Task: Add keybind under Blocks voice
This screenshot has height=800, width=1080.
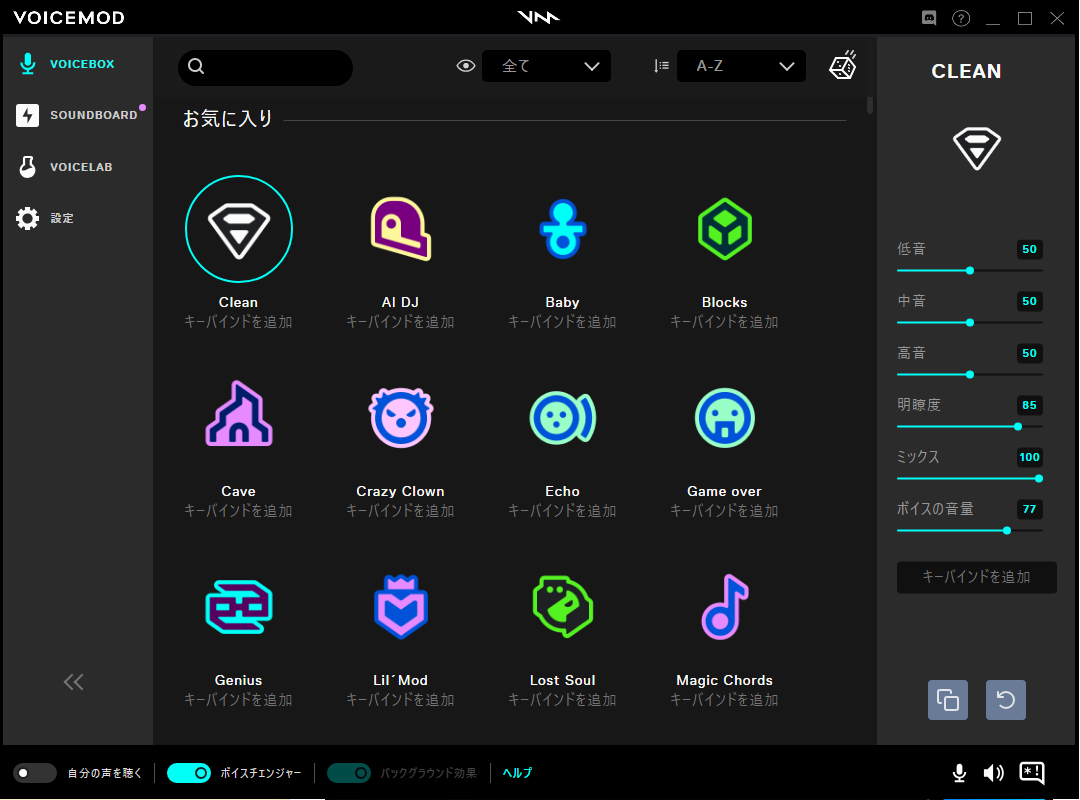Action: coord(725,322)
